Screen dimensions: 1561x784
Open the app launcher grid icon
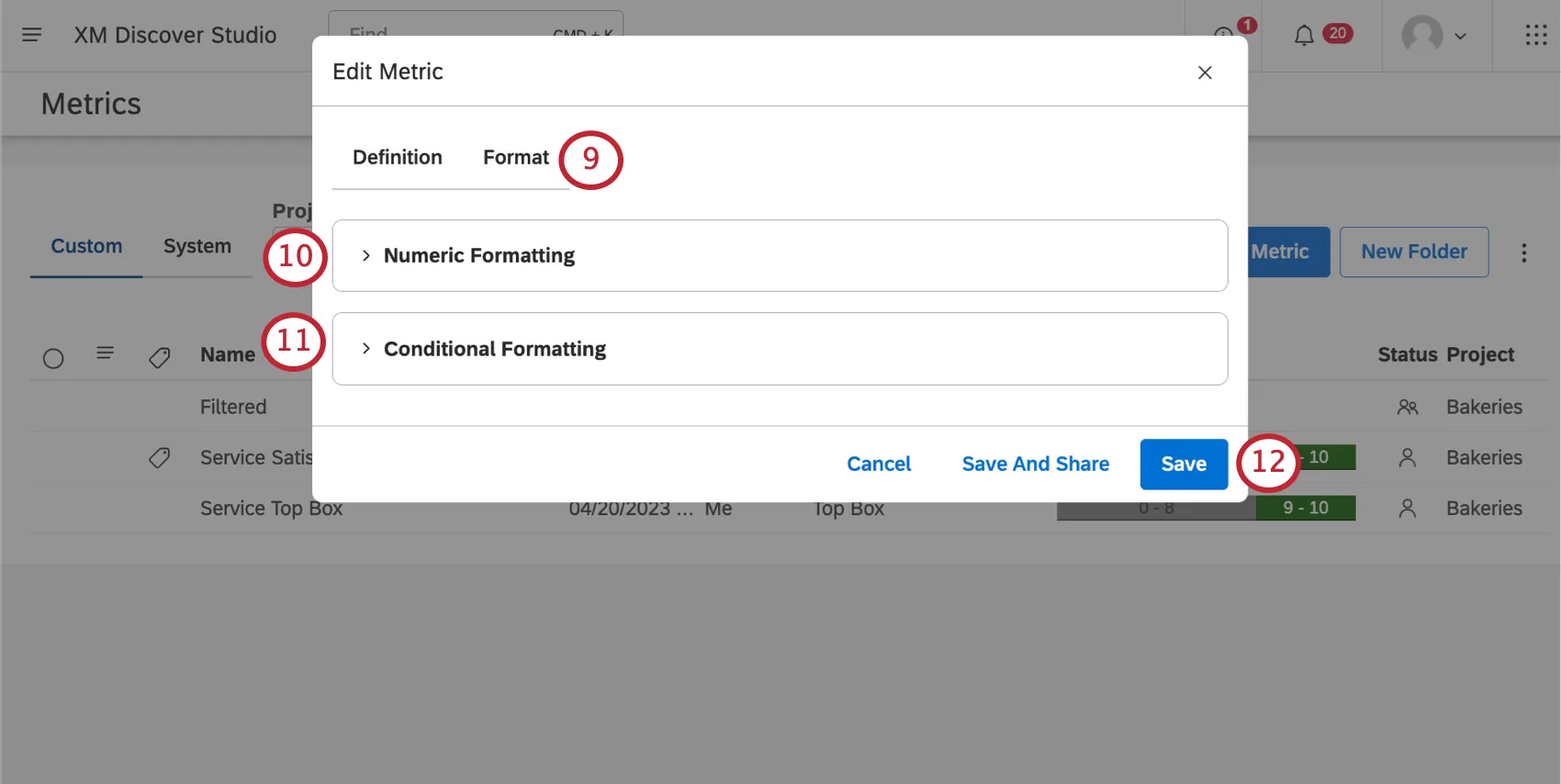[x=1534, y=35]
